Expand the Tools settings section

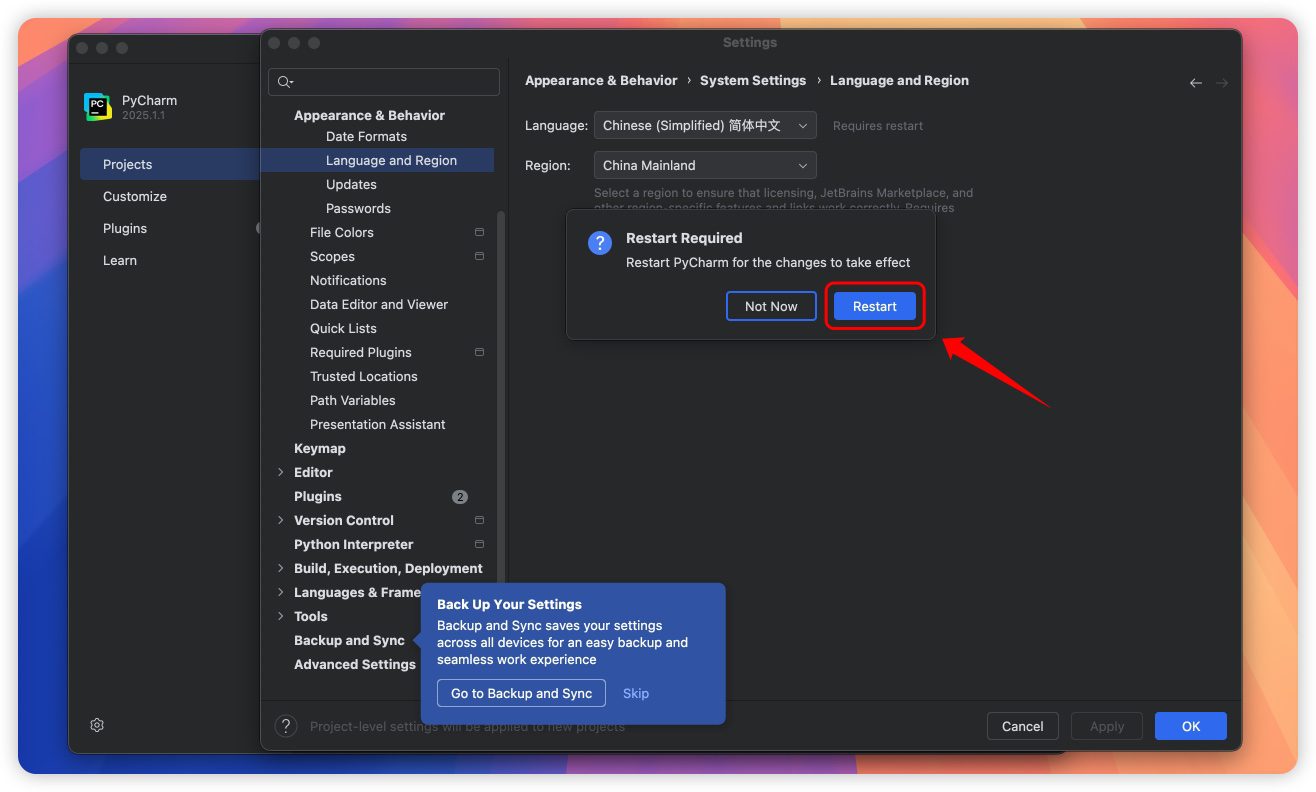(x=280, y=617)
